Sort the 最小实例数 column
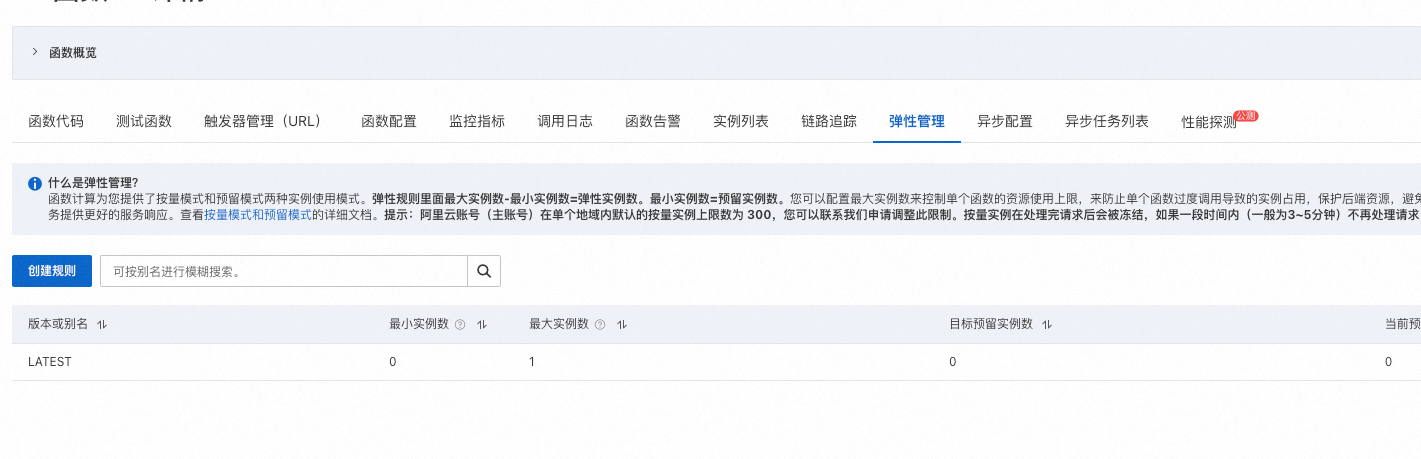The width and height of the screenshot is (1421, 459). pyautogui.click(x=482, y=325)
